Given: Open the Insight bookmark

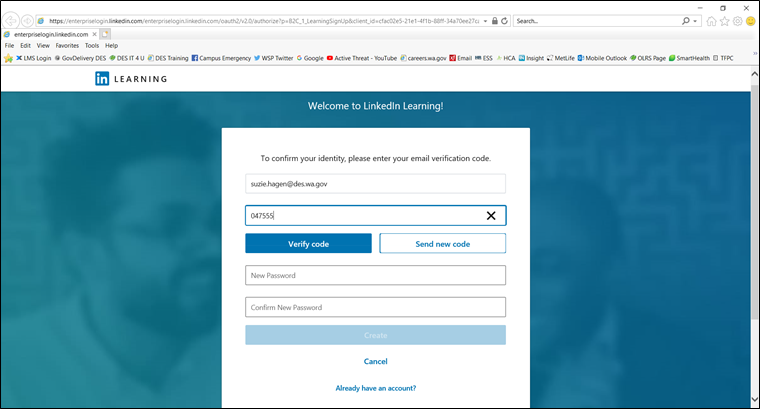Looking at the screenshot, I should pyautogui.click(x=531, y=58).
